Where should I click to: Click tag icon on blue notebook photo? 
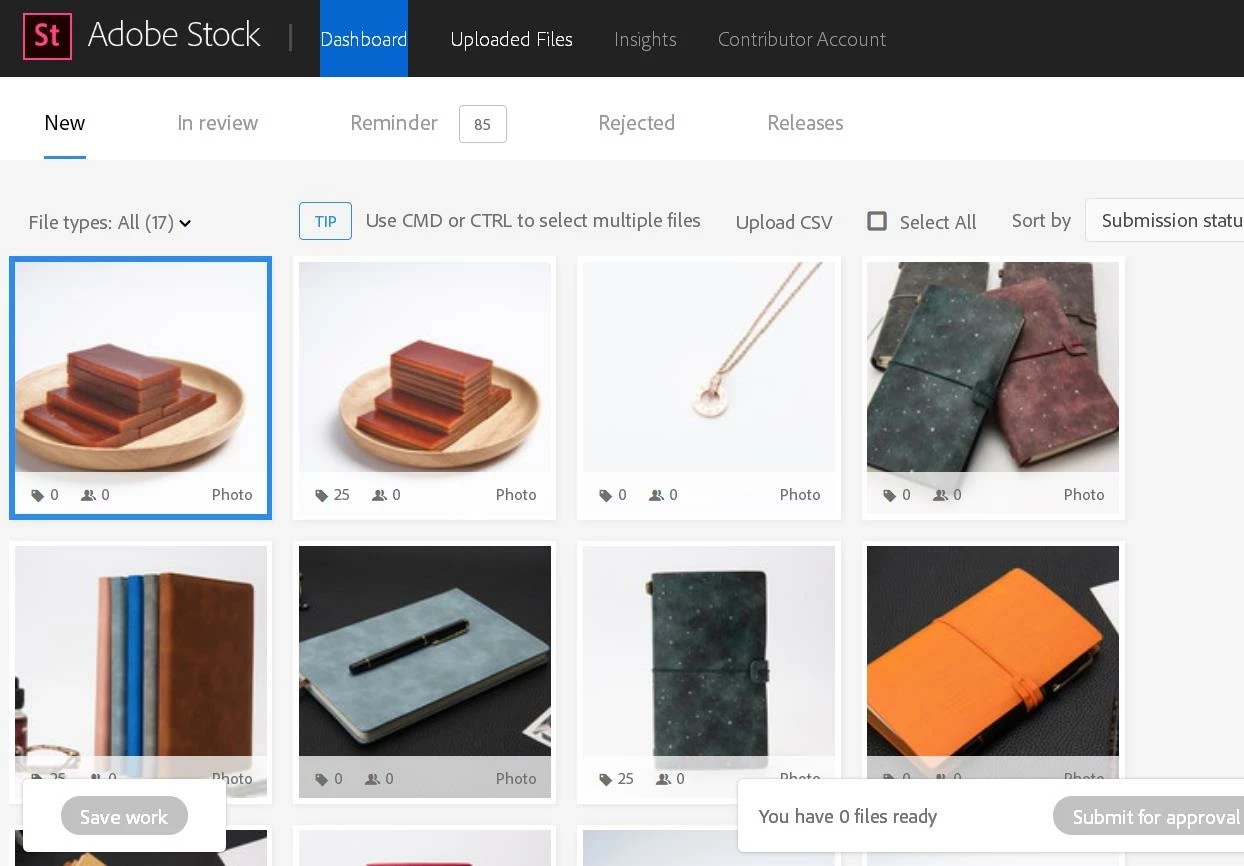click(x=322, y=779)
